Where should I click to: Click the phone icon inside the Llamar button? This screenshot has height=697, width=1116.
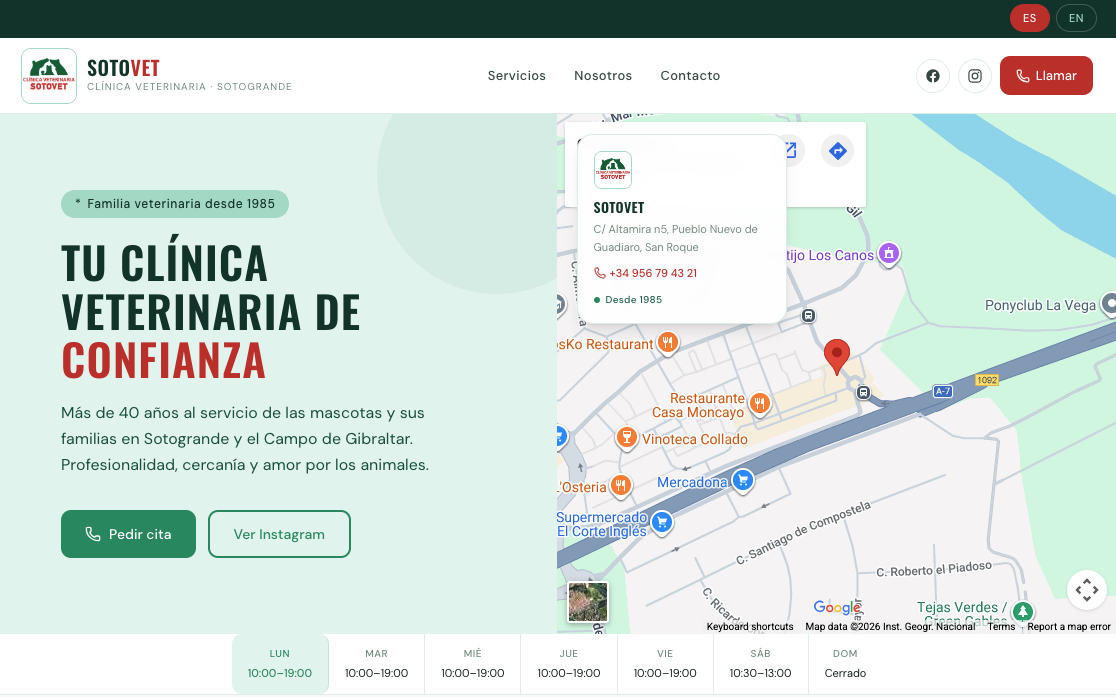1023,75
